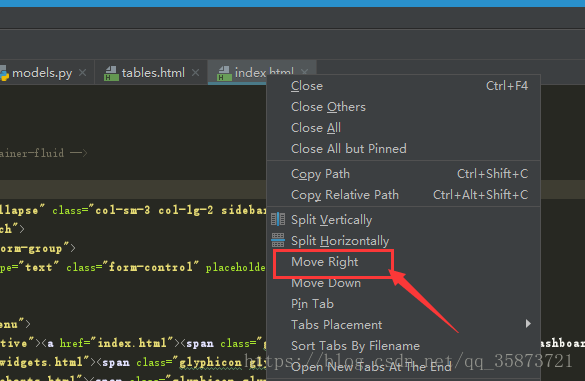The height and width of the screenshot is (381, 585).
Task: Close the index.html tab
Action: coord(304,71)
